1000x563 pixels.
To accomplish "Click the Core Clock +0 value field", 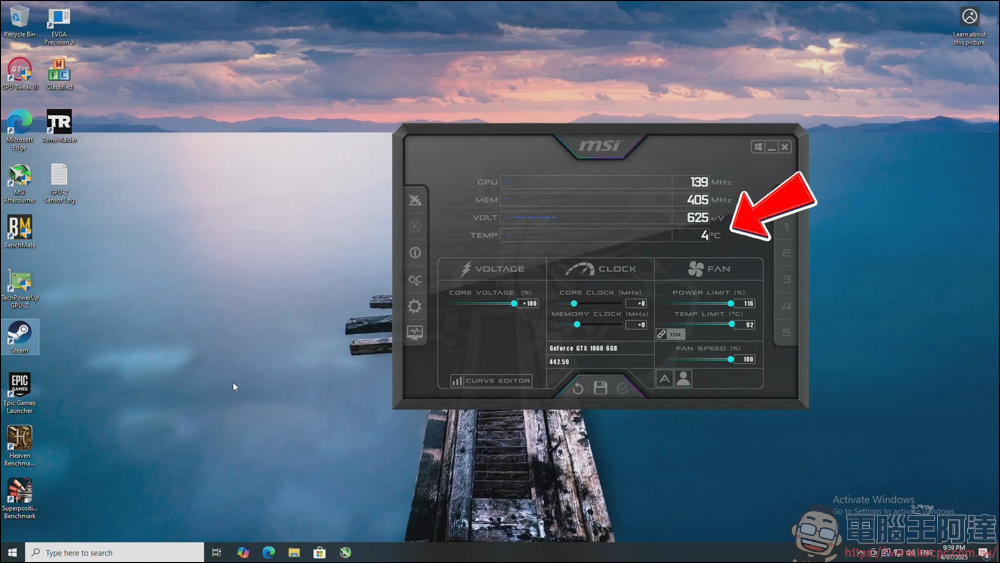I will pos(636,303).
